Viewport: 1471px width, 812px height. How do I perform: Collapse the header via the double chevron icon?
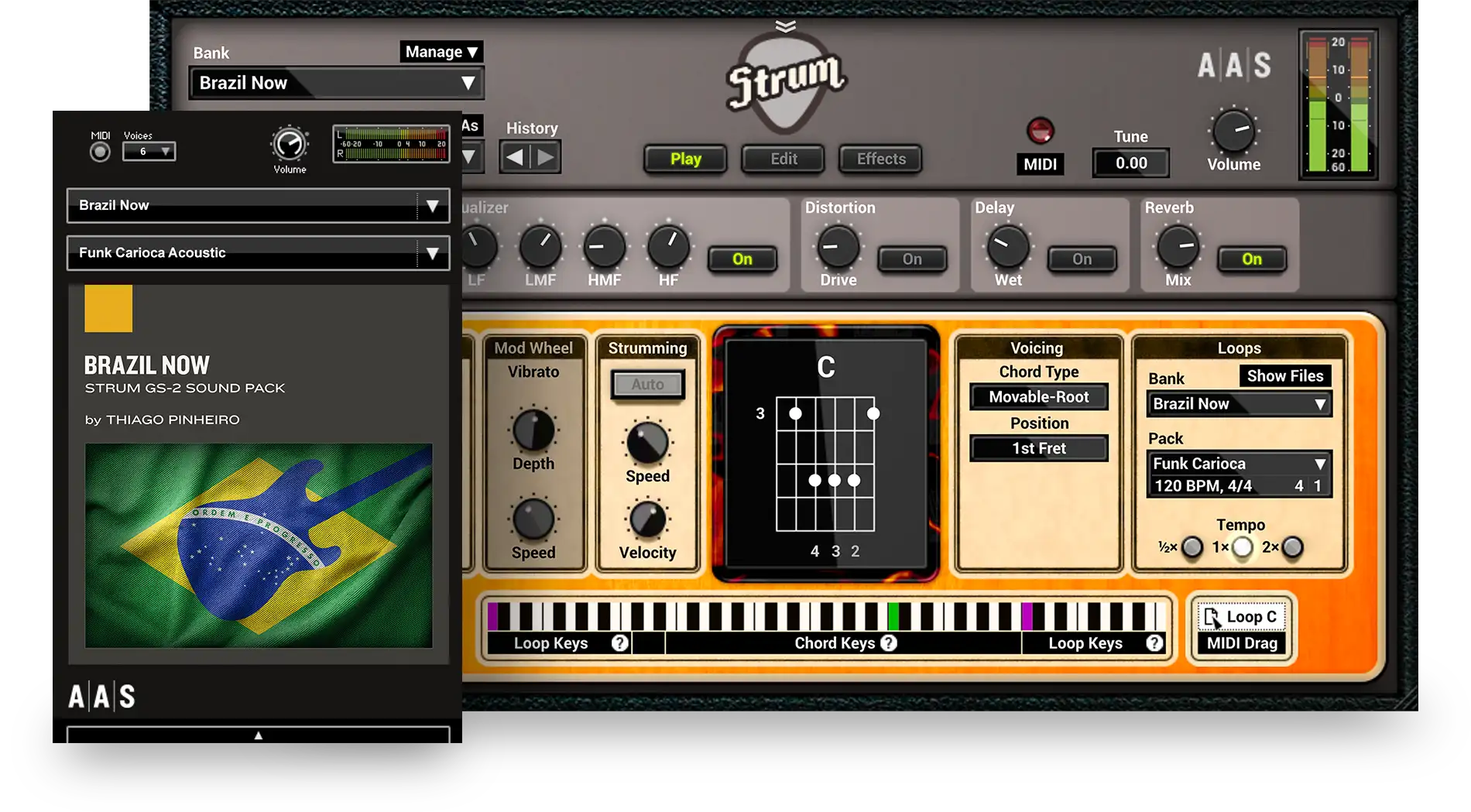coord(787,25)
